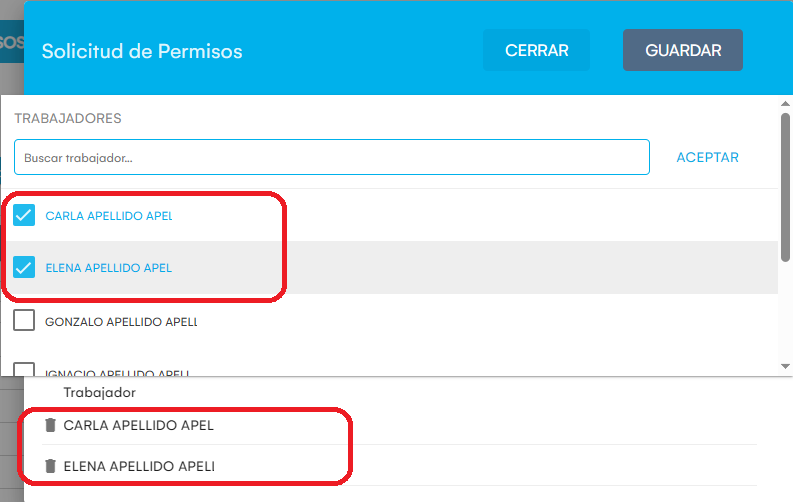Tick the GONZALO APELLIDO checkbox
The image size is (793, 502).
pos(25,321)
